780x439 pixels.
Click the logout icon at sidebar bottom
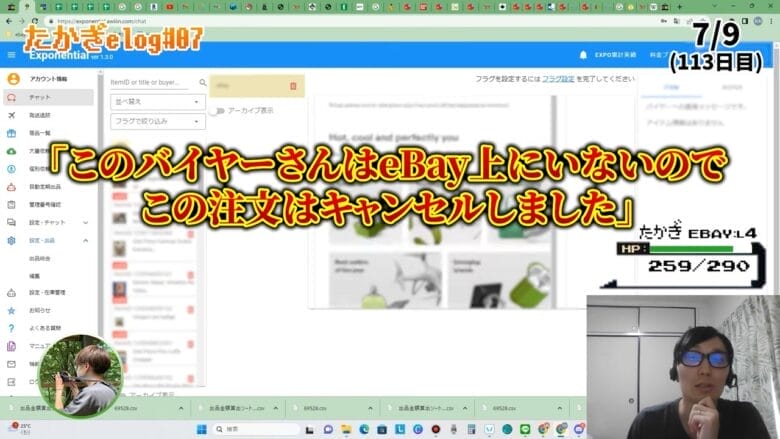point(11,382)
